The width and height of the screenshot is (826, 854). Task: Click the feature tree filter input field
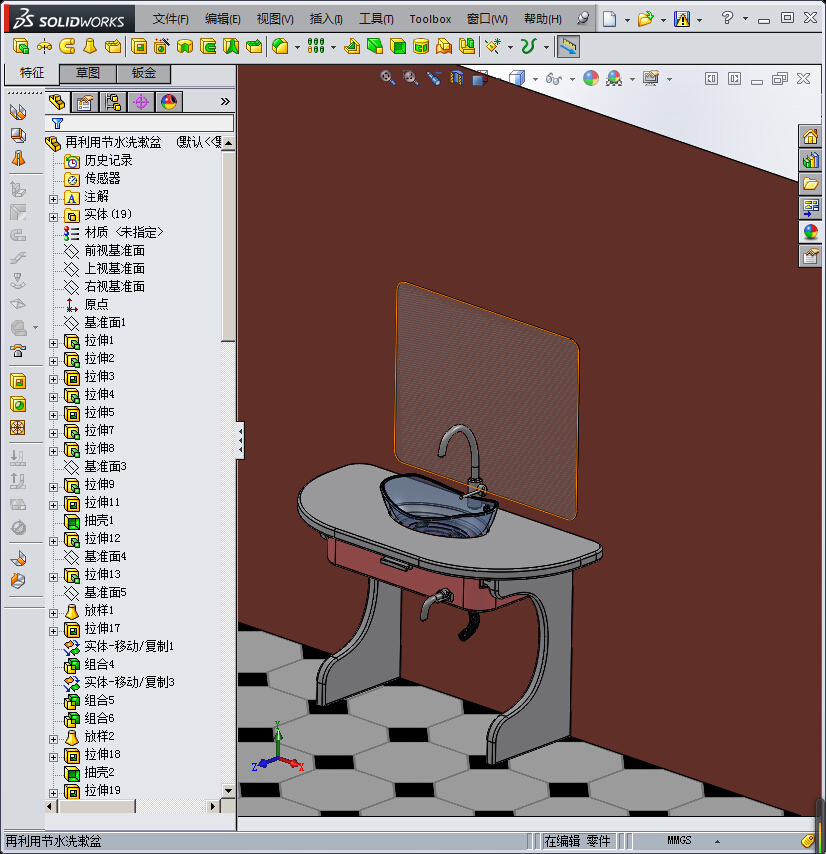142,123
